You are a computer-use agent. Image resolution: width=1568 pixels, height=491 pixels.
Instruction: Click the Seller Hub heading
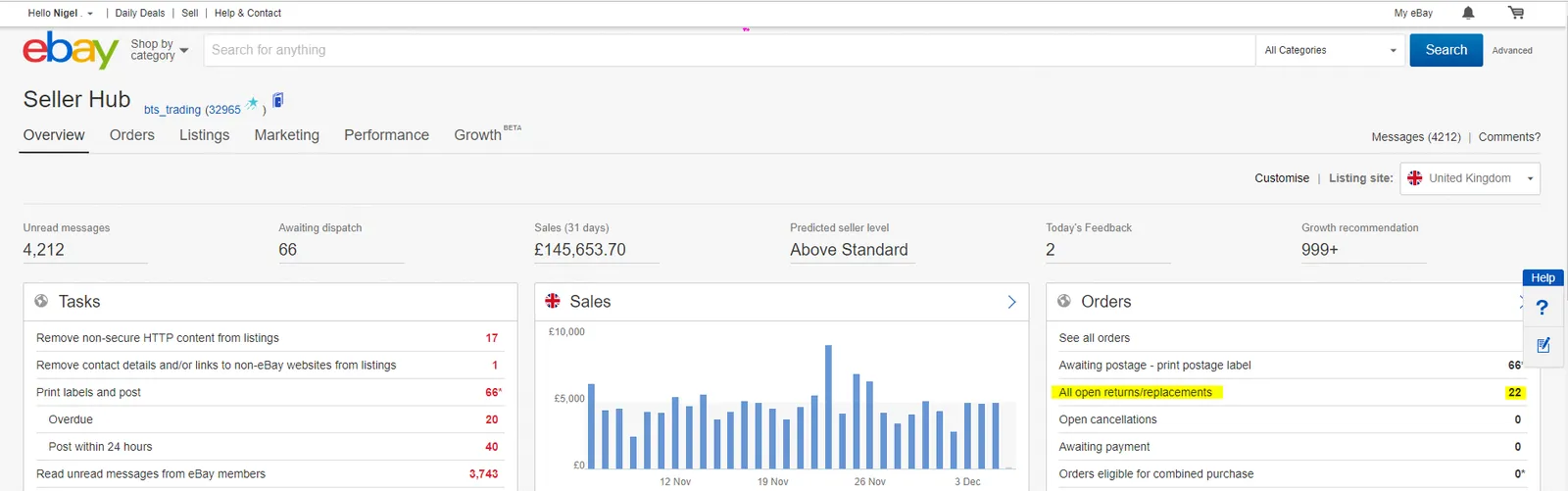(x=76, y=100)
